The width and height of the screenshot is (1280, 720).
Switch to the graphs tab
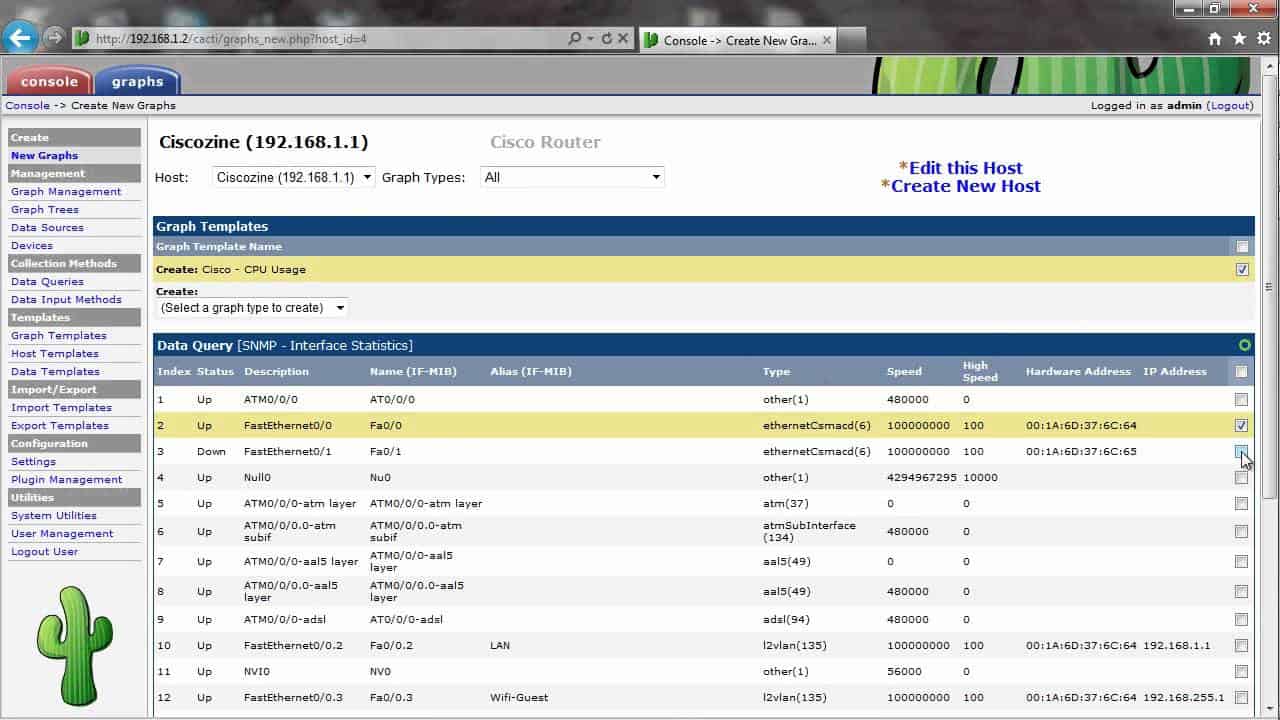tap(137, 81)
